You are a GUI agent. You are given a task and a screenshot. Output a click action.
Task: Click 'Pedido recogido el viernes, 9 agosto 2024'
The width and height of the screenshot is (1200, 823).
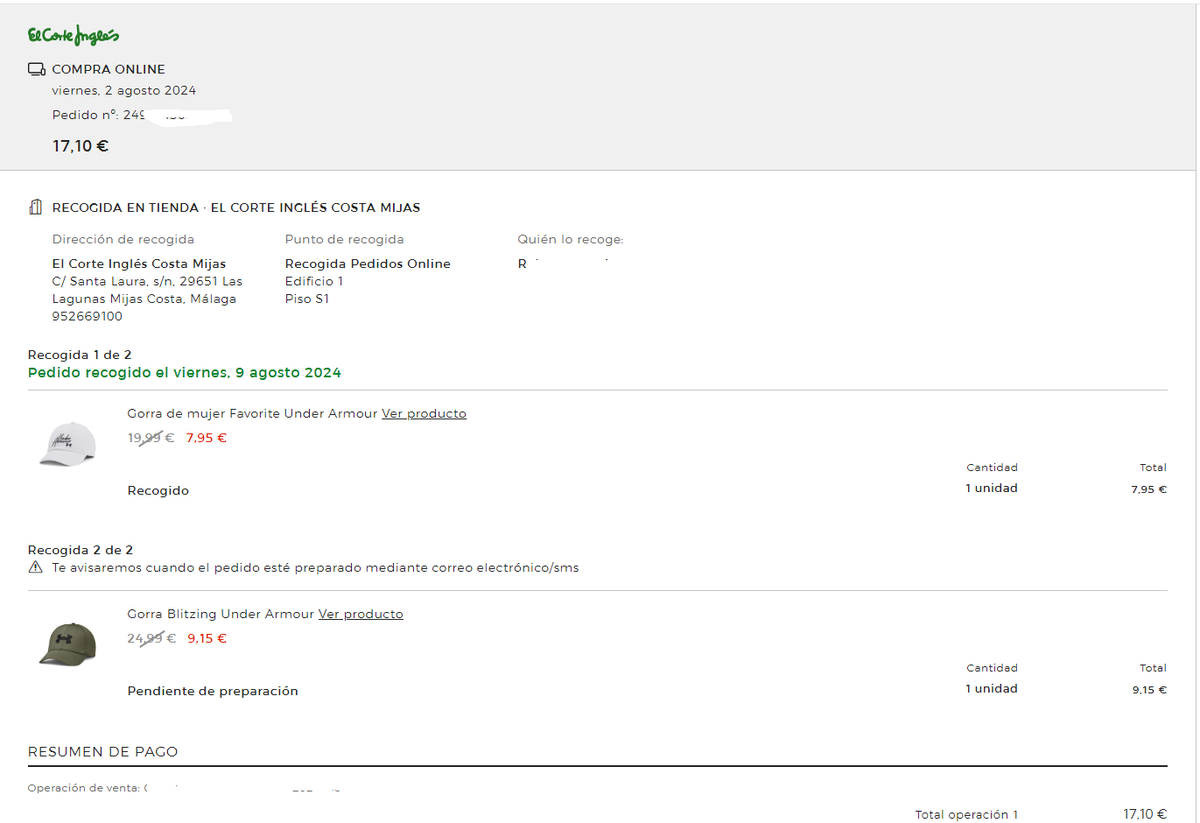[x=184, y=373]
